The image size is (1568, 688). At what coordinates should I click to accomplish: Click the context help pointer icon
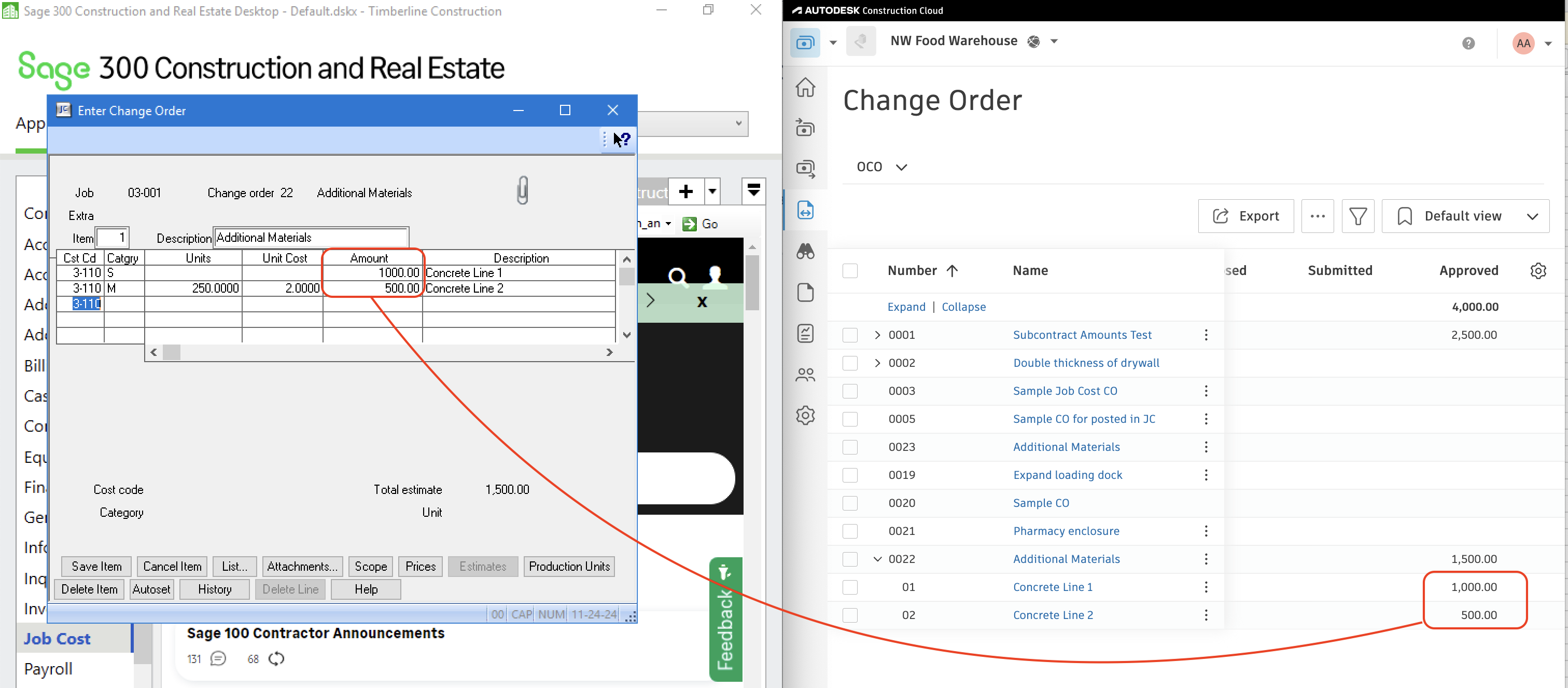point(622,140)
